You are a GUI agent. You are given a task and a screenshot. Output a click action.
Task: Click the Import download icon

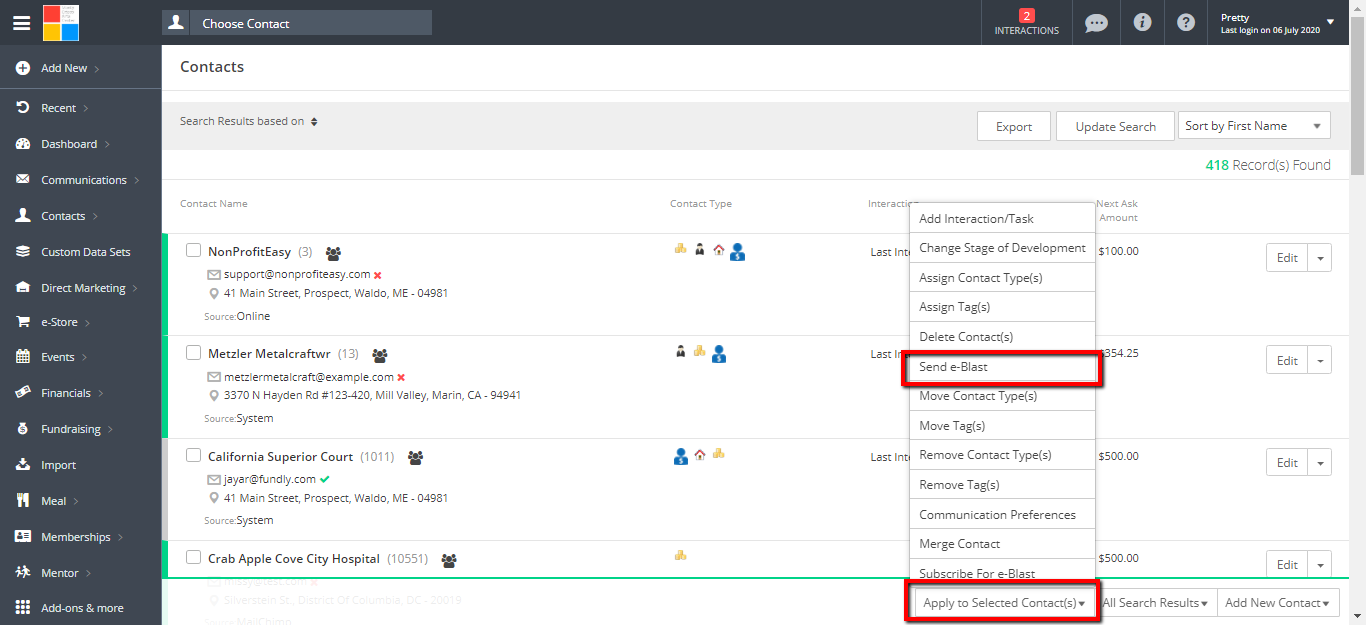(x=22, y=465)
